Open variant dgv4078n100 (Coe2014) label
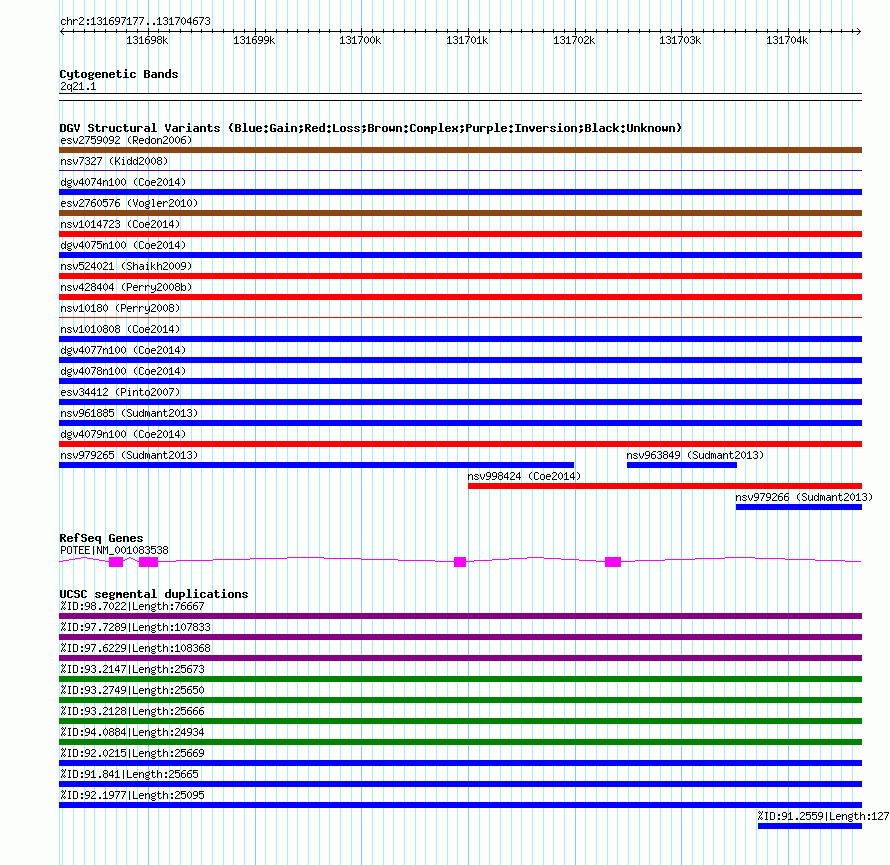The height and width of the screenshot is (865, 890). coord(123,371)
